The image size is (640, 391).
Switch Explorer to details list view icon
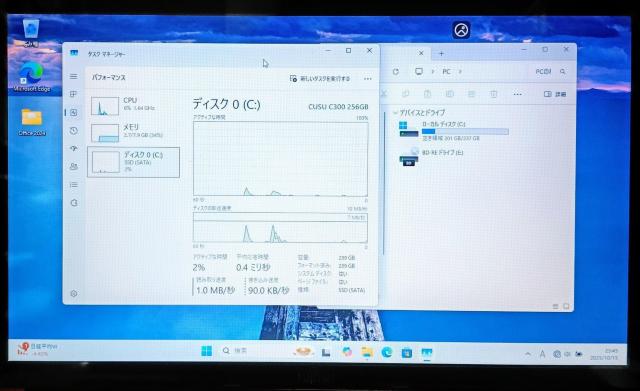(x=556, y=306)
